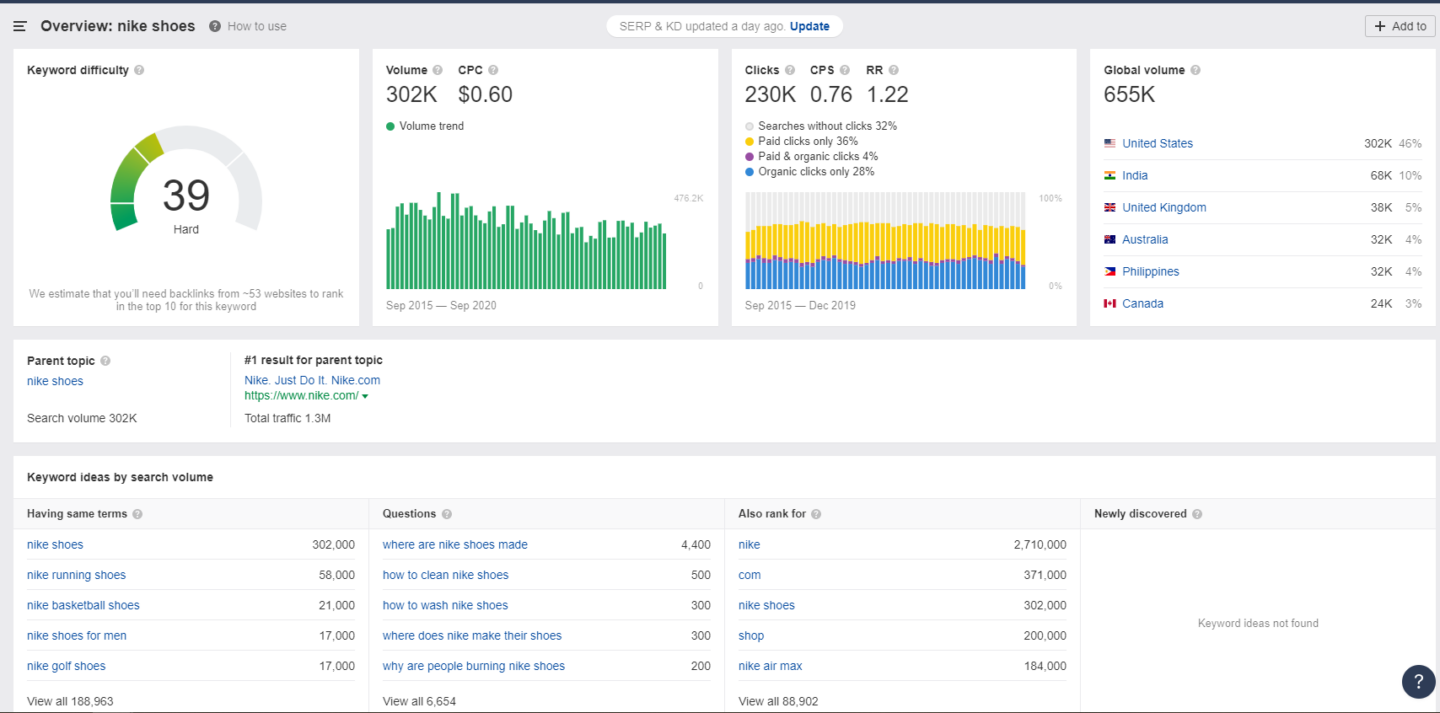Click the Update SERP link
The height and width of the screenshot is (713, 1440).
coord(809,26)
